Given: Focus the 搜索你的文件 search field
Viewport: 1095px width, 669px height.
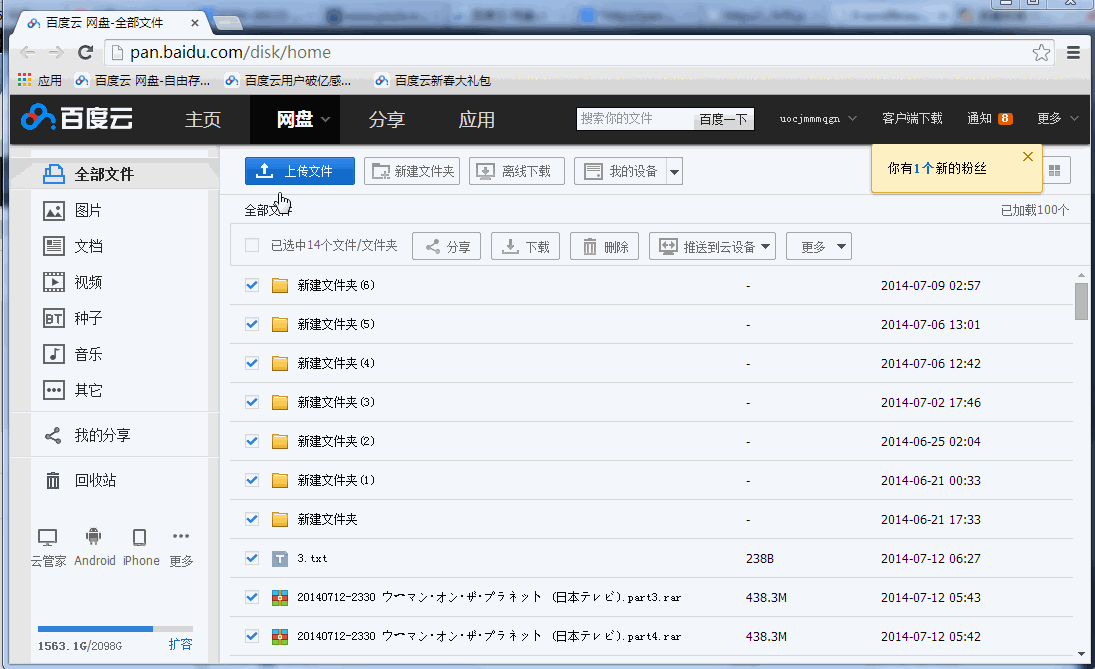Looking at the screenshot, I should [x=635, y=119].
